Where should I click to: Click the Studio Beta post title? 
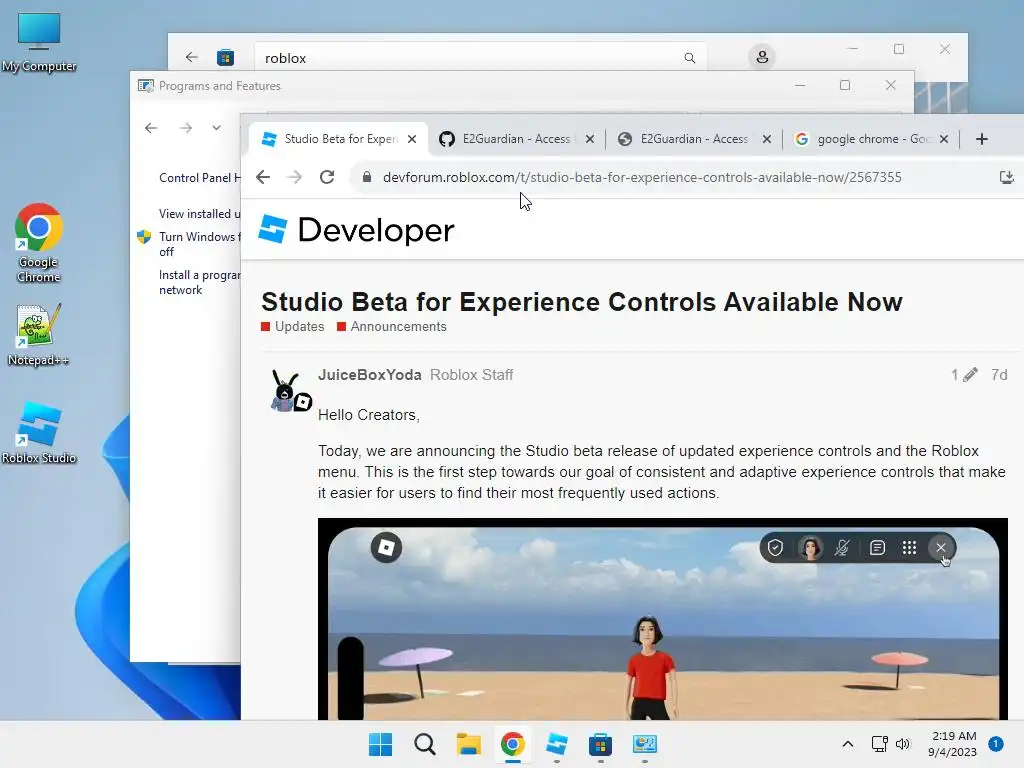pyautogui.click(x=582, y=302)
